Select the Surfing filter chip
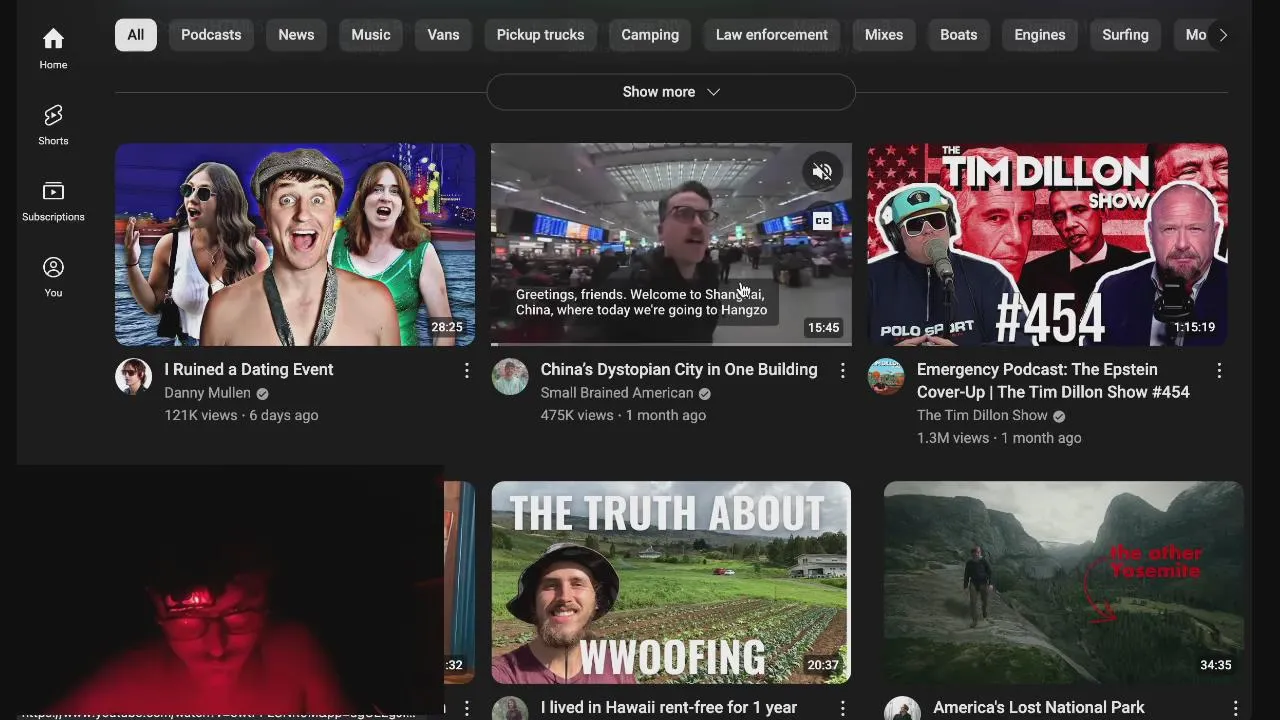This screenshot has width=1280, height=720. click(1125, 35)
